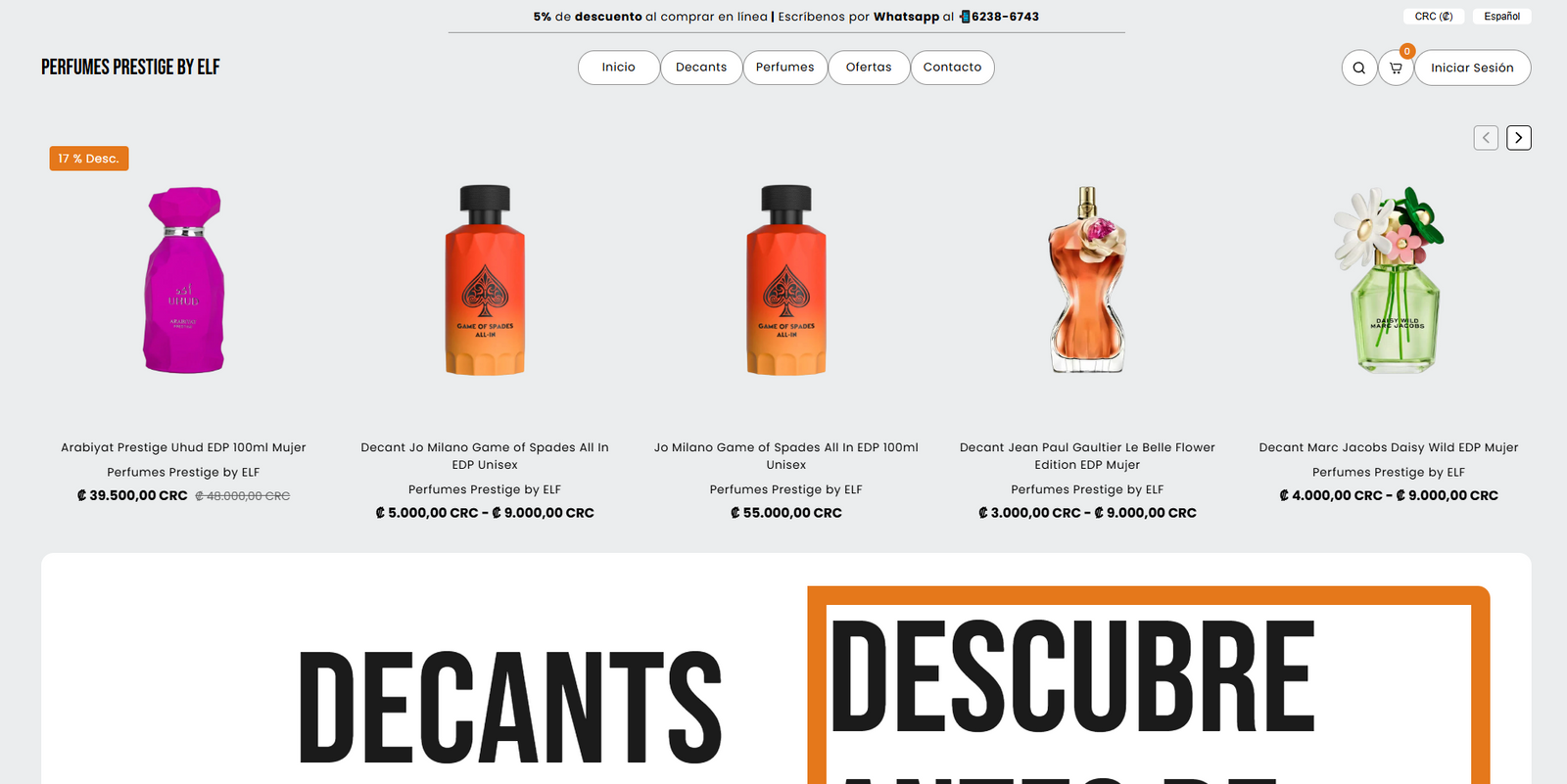Go to the next carousel slide arrow
This screenshot has height=784, width=1567.
(x=1518, y=138)
